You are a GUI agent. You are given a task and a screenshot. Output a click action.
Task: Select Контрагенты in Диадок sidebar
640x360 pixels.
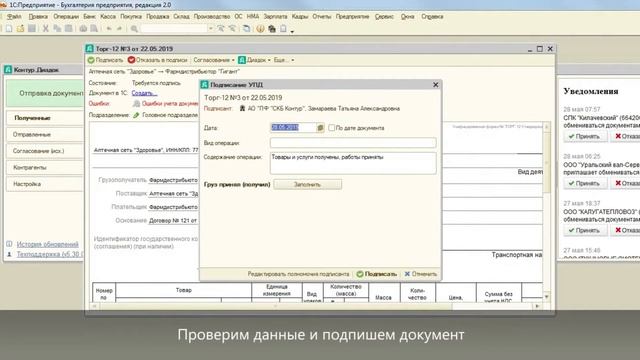click(45, 167)
